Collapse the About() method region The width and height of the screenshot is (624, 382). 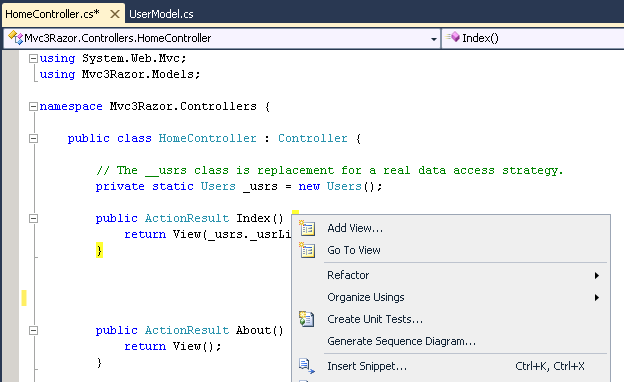[x=33, y=330]
